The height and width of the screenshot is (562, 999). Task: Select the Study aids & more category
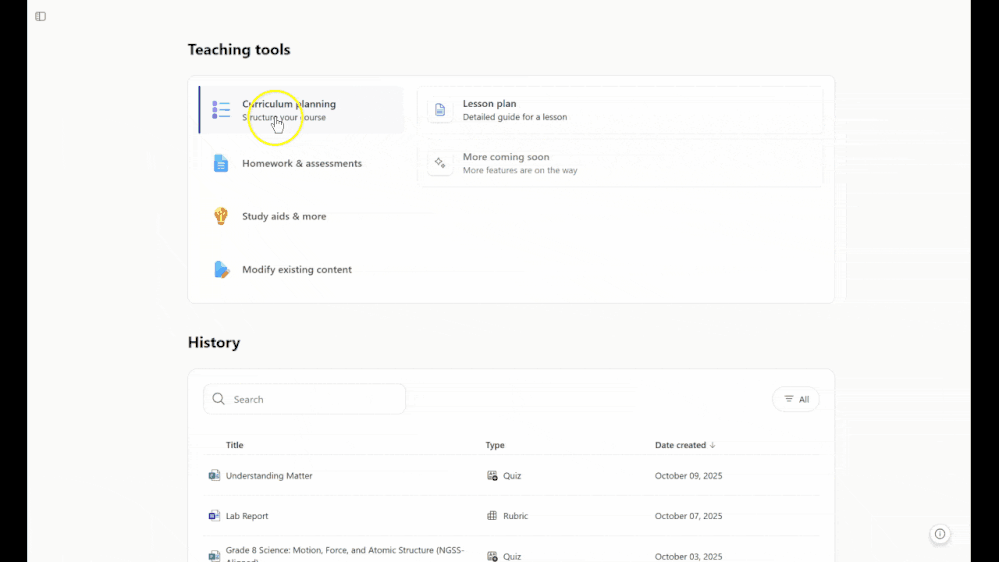[x=284, y=216]
